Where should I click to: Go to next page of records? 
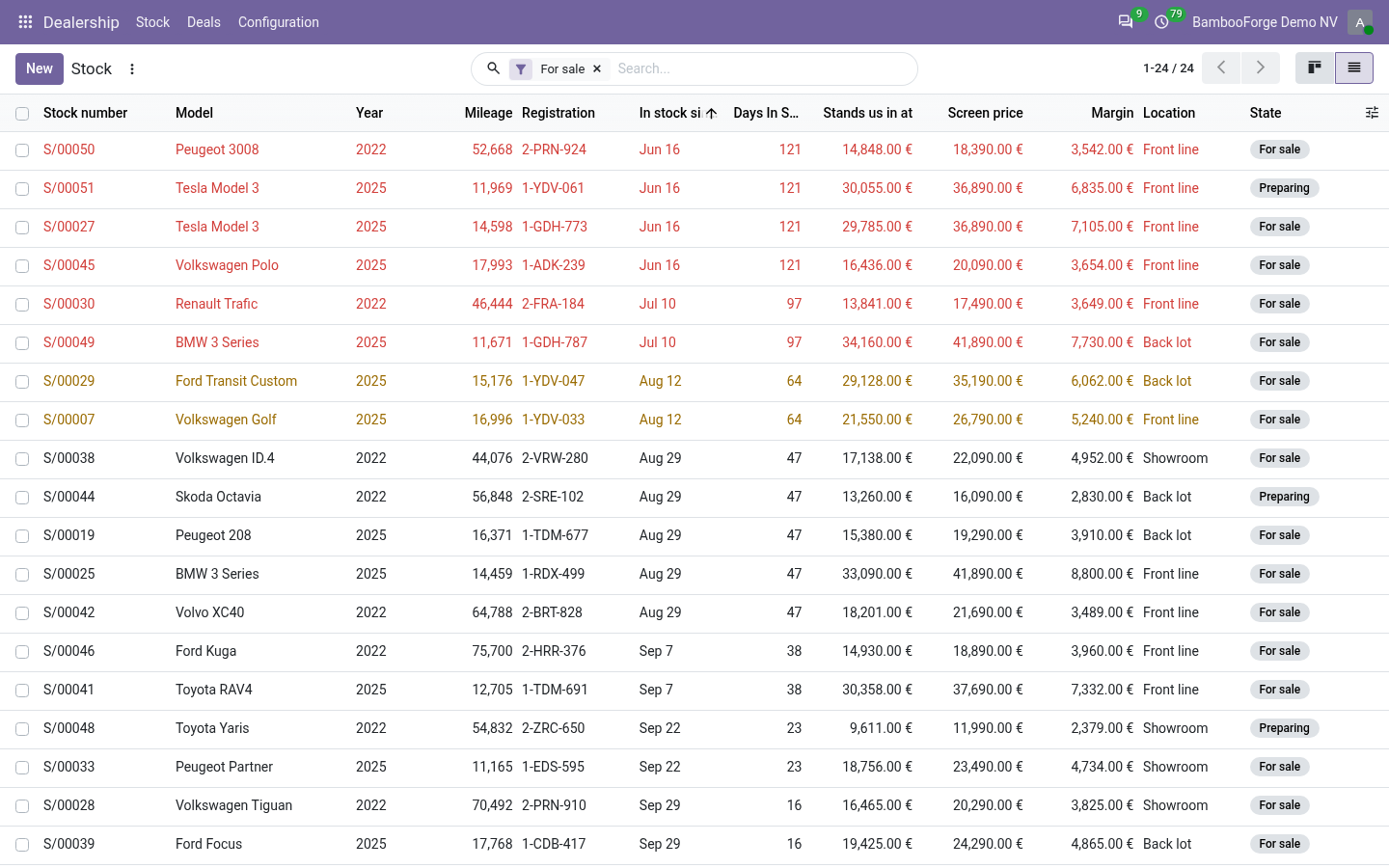(x=1260, y=68)
